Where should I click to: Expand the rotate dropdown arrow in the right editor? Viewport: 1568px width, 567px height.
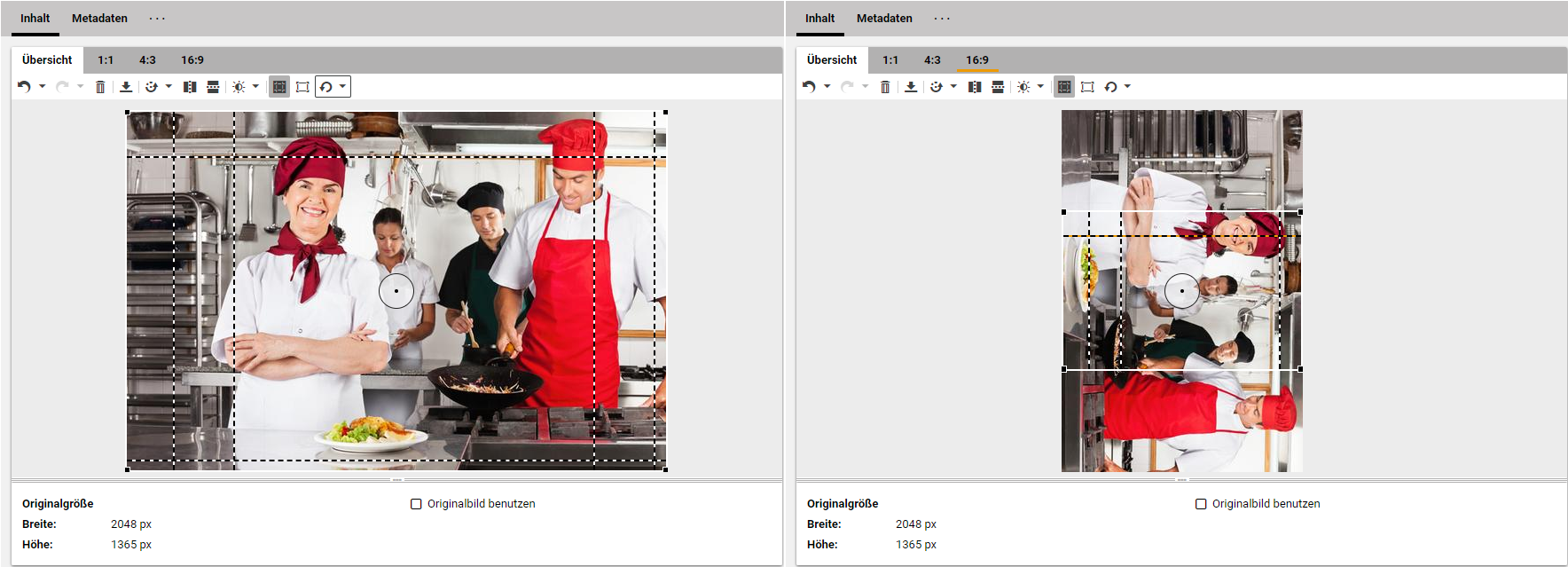(1128, 87)
